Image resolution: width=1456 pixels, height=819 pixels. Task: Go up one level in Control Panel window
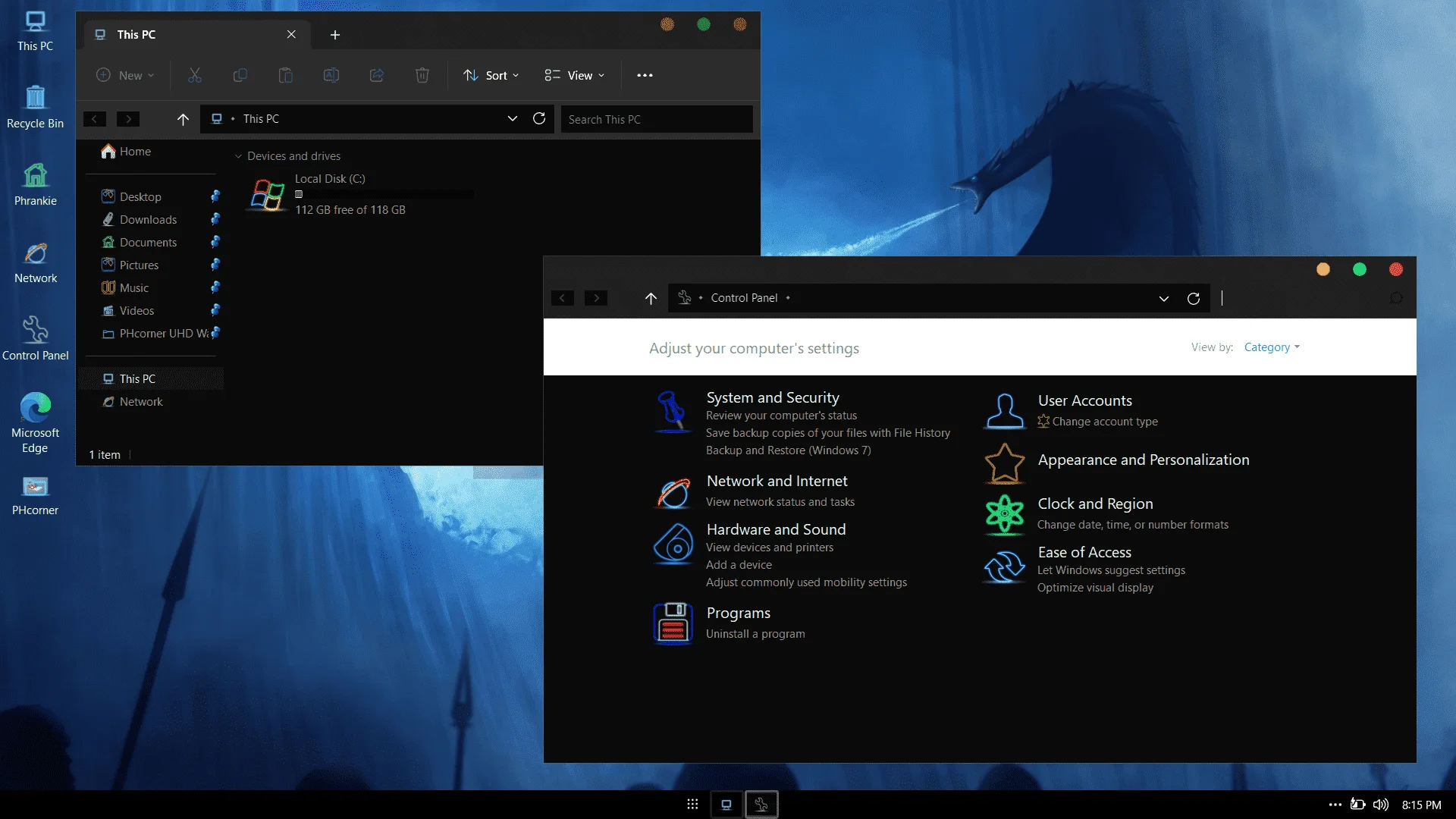point(651,298)
